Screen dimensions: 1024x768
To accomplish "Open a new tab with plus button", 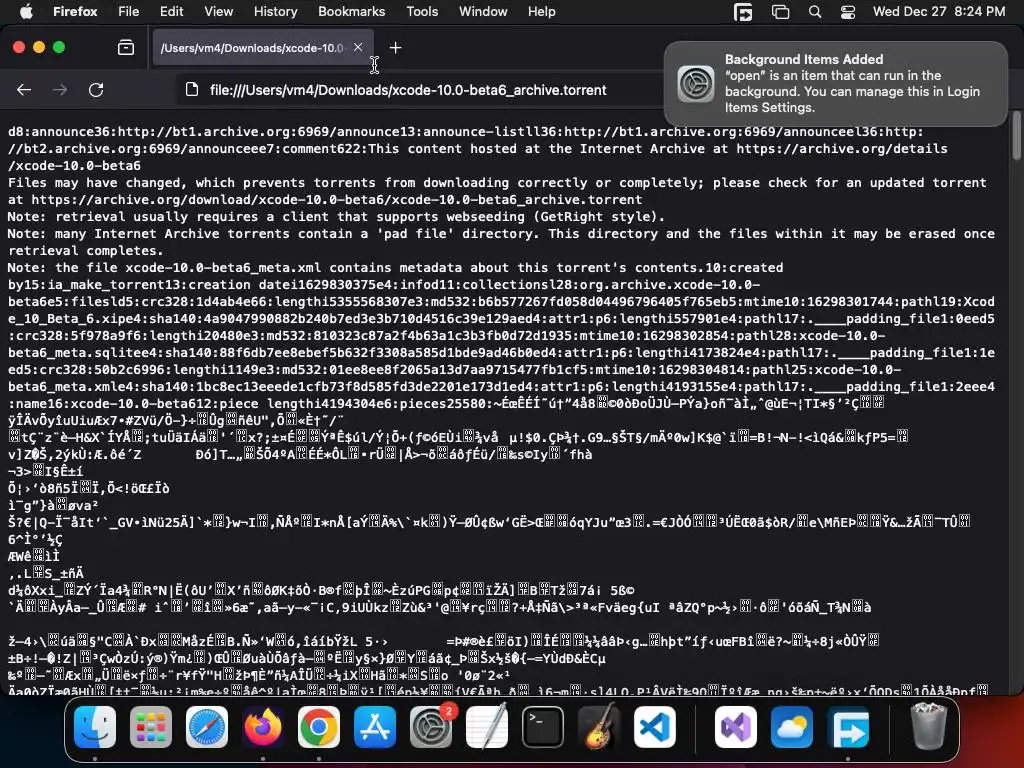I will (x=395, y=48).
